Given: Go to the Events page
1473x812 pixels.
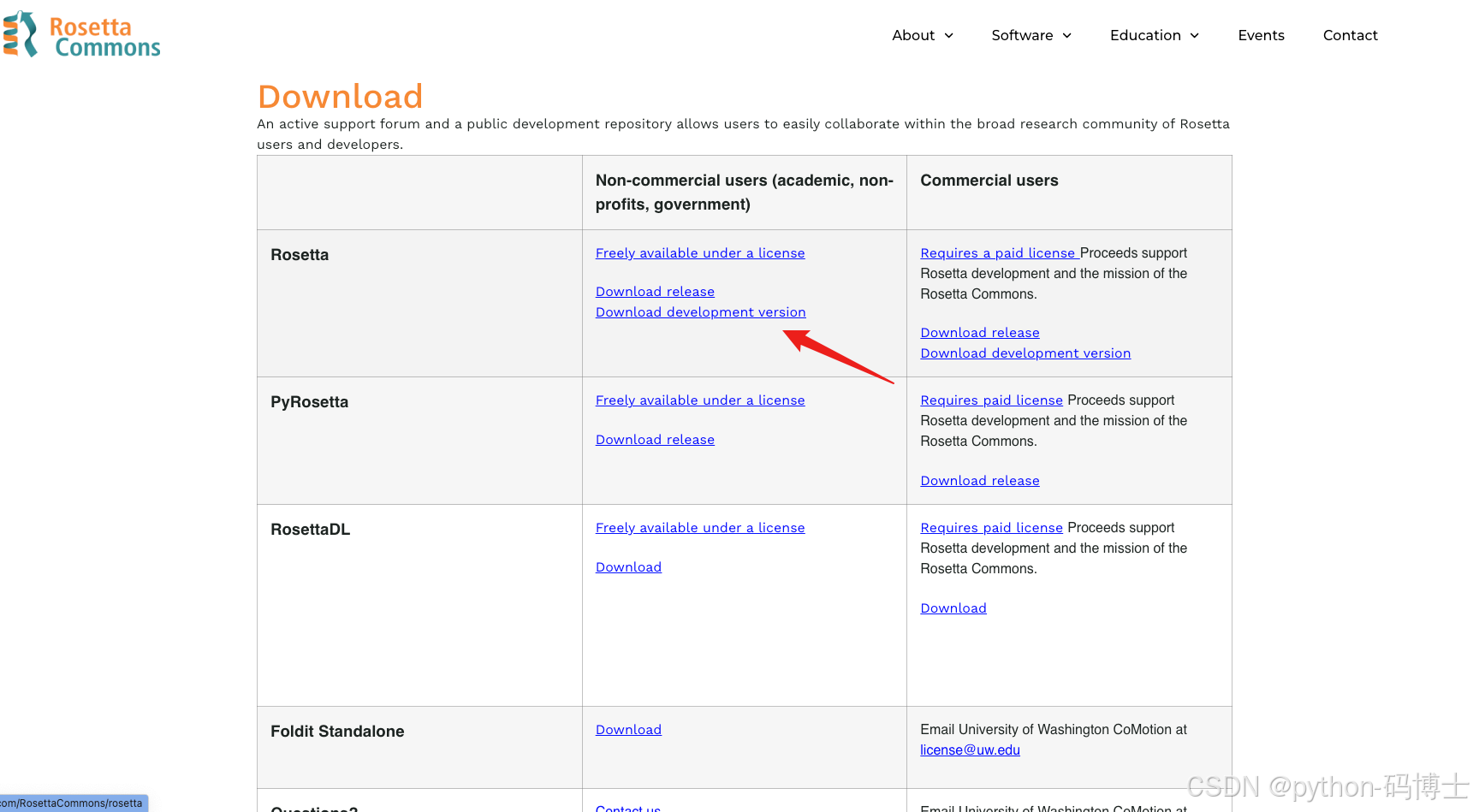Looking at the screenshot, I should (1261, 35).
